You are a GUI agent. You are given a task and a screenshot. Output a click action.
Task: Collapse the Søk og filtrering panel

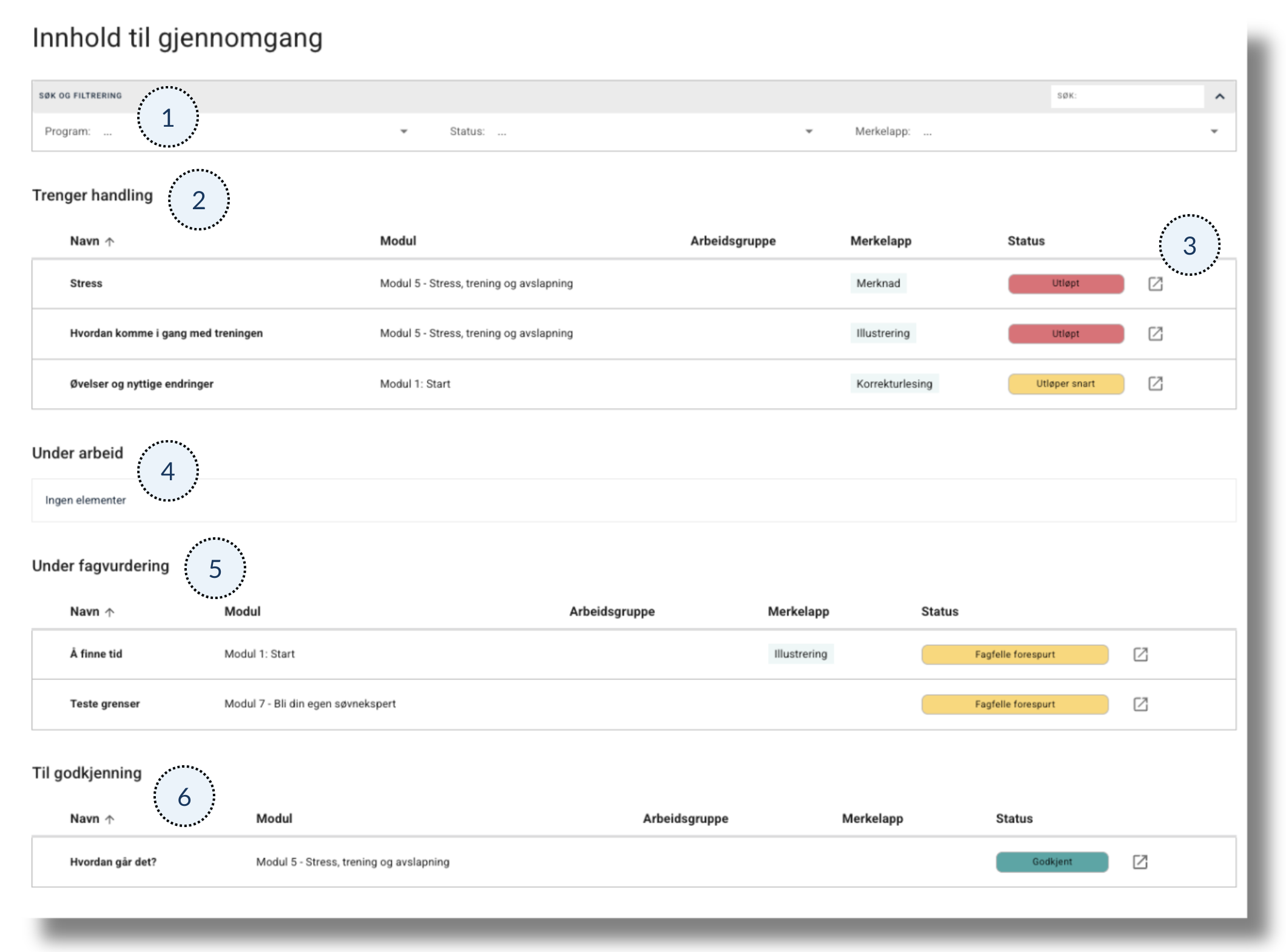[x=1219, y=96]
